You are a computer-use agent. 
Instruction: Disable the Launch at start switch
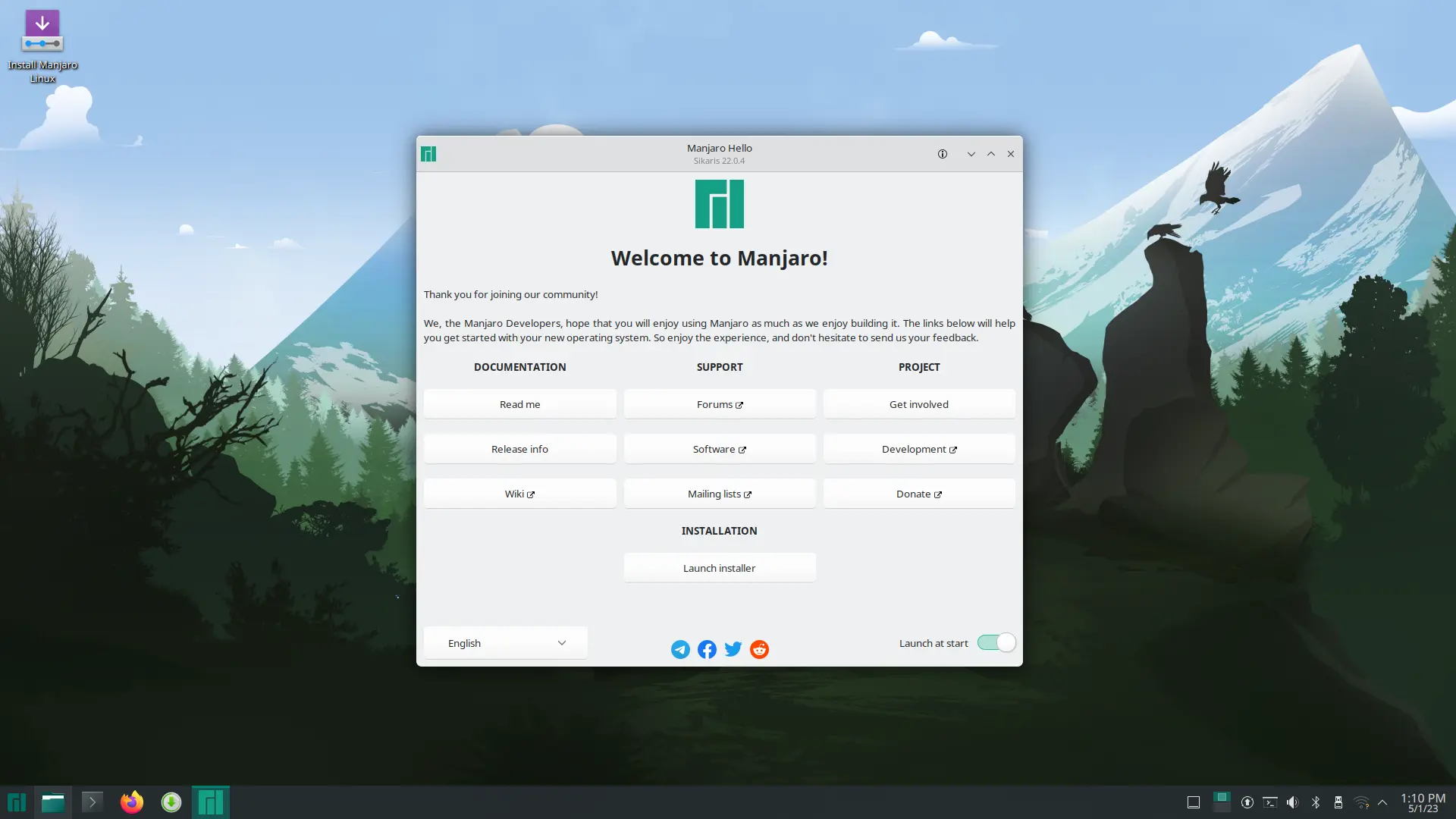pyautogui.click(x=996, y=643)
